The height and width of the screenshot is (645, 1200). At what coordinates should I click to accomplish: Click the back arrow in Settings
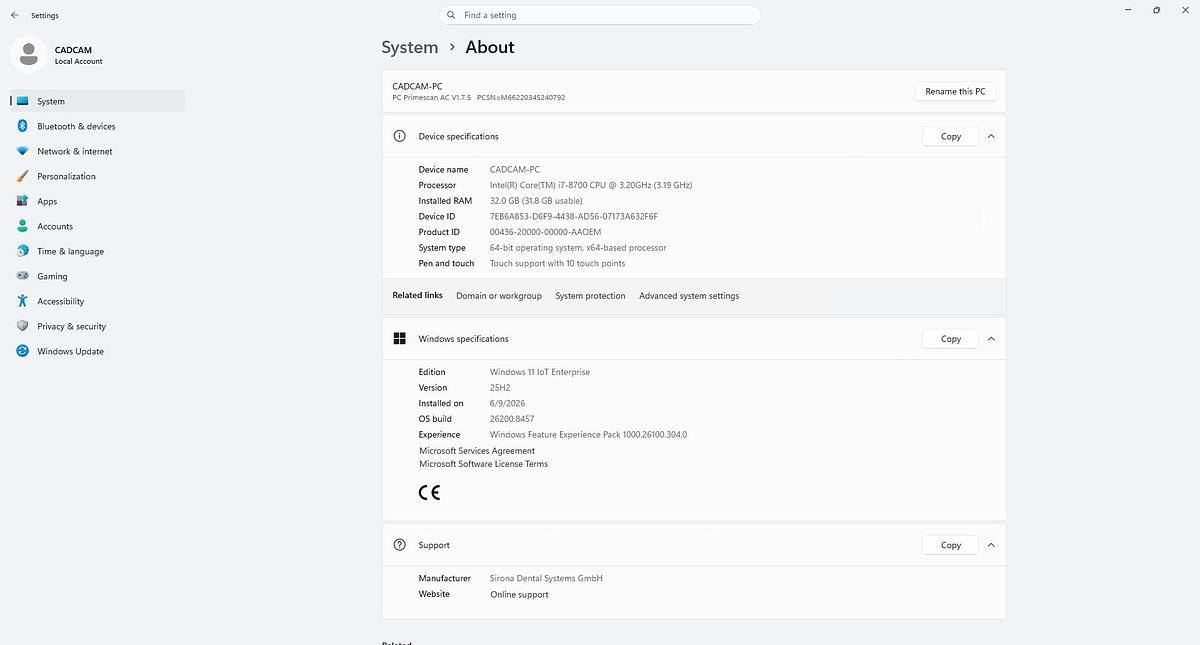pyautogui.click(x=14, y=15)
